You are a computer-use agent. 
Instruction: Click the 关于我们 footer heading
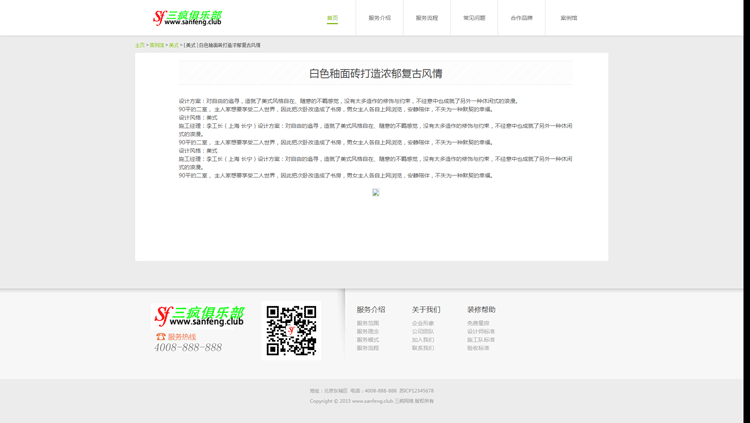click(426, 310)
